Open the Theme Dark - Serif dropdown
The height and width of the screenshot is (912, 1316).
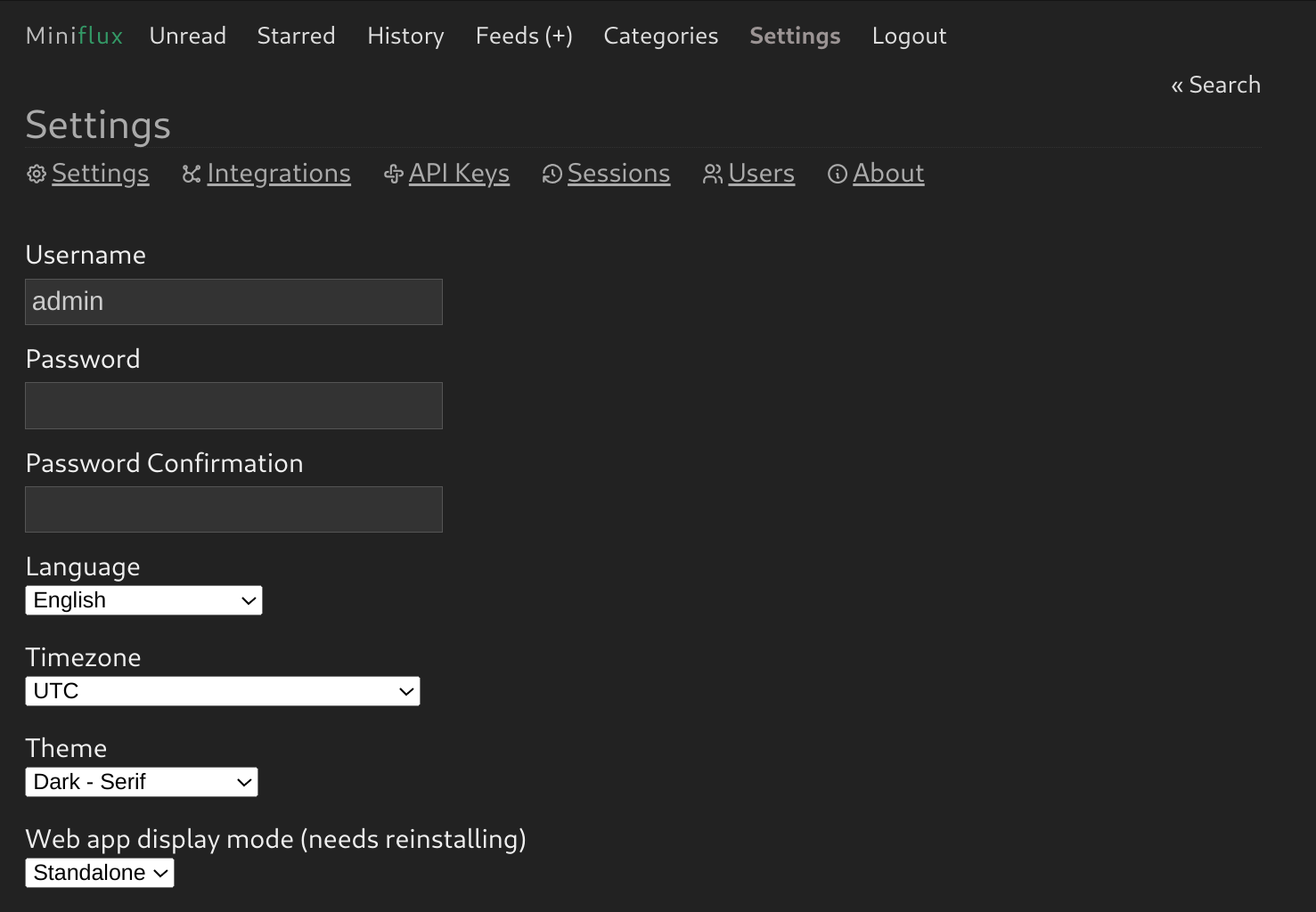point(142,782)
